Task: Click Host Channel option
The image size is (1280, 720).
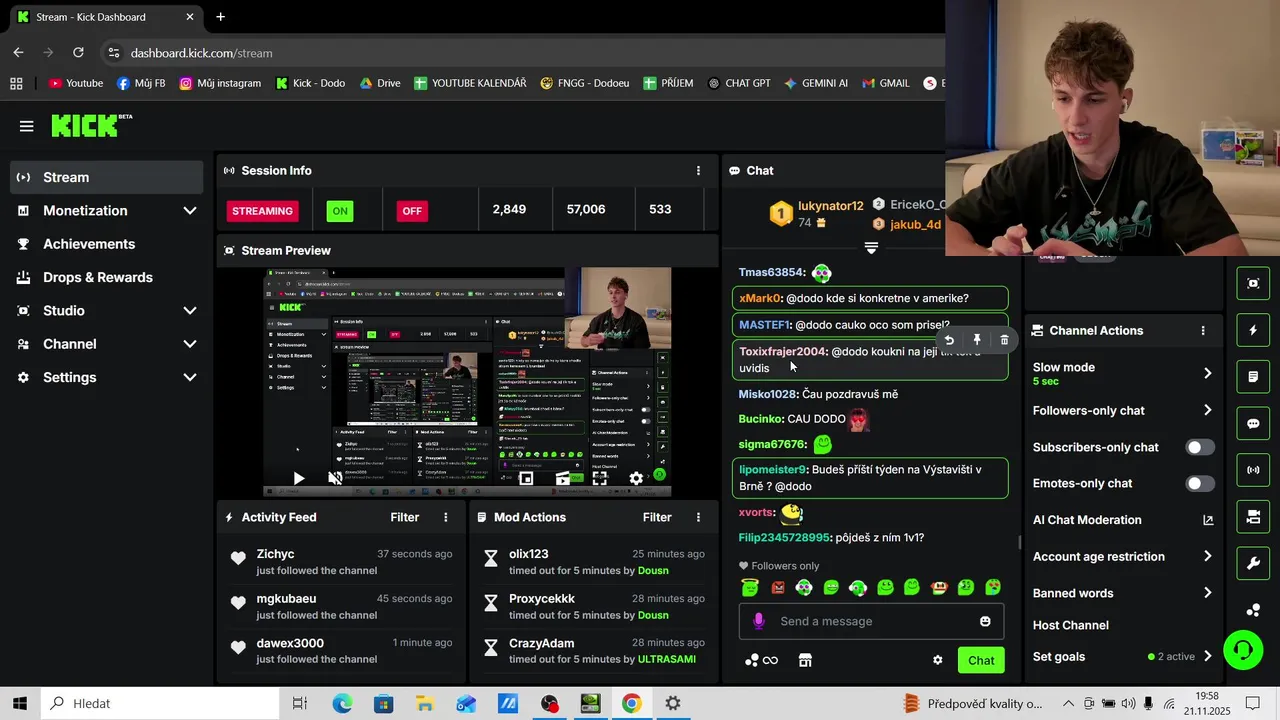Action: [x=1070, y=625]
